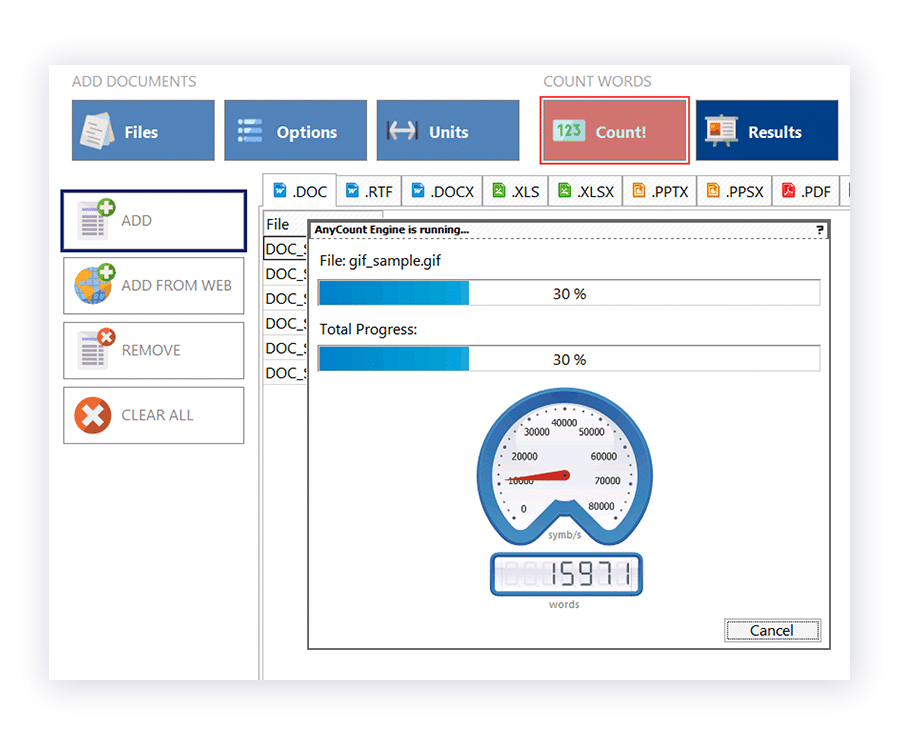Image resolution: width=900 pixels, height=747 pixels.
Task: Switch to the .XLS tab
Action: coord(515,191)
